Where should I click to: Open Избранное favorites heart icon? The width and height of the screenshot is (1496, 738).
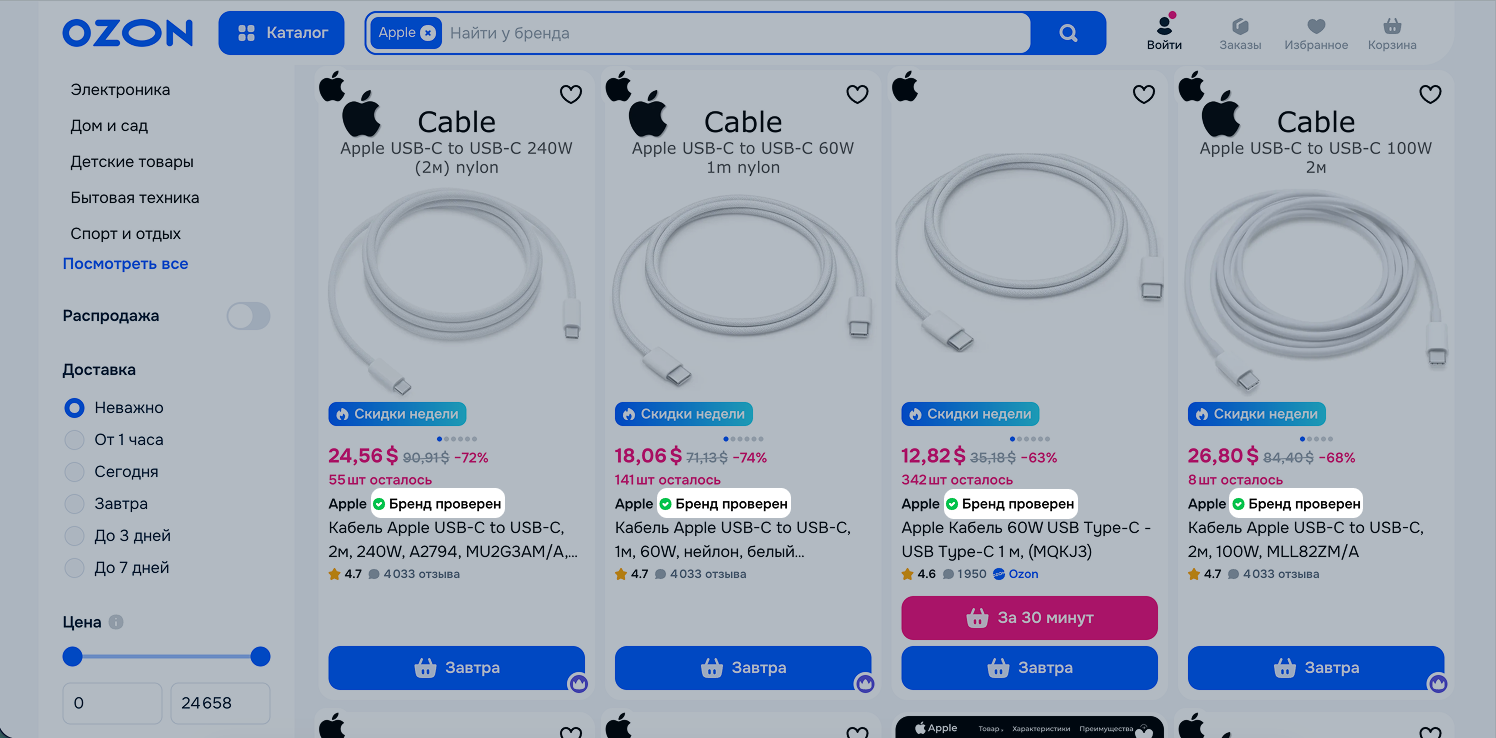tap(1316, 26)
